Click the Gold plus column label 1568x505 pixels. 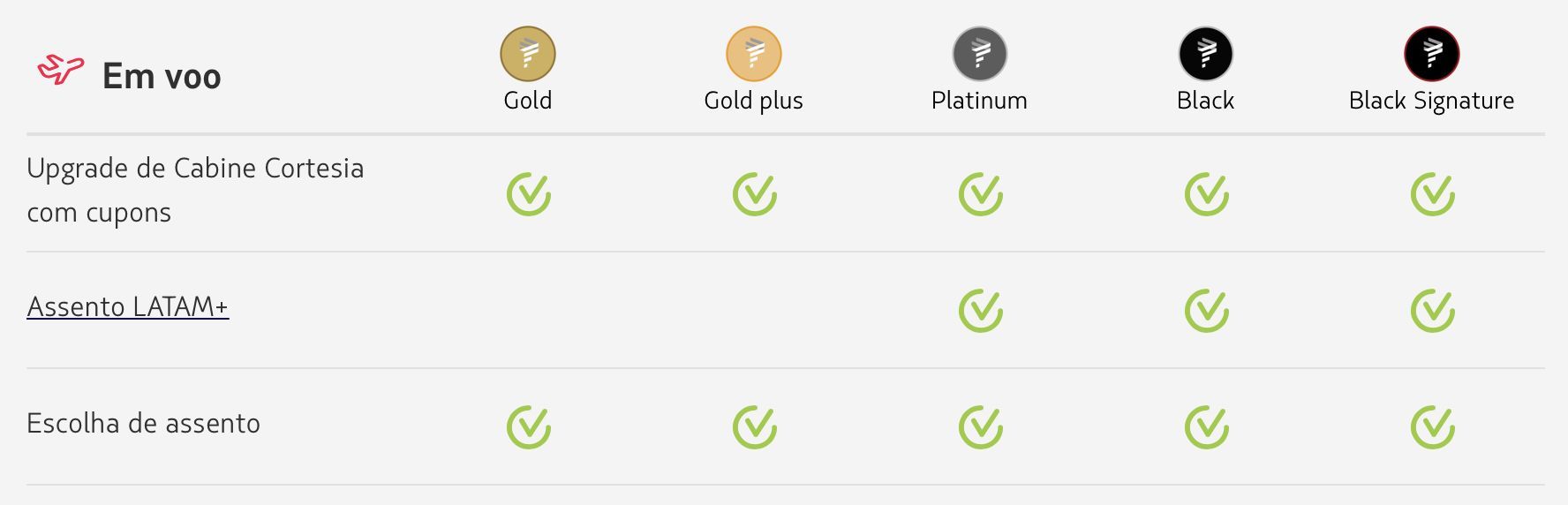(753, 101)
